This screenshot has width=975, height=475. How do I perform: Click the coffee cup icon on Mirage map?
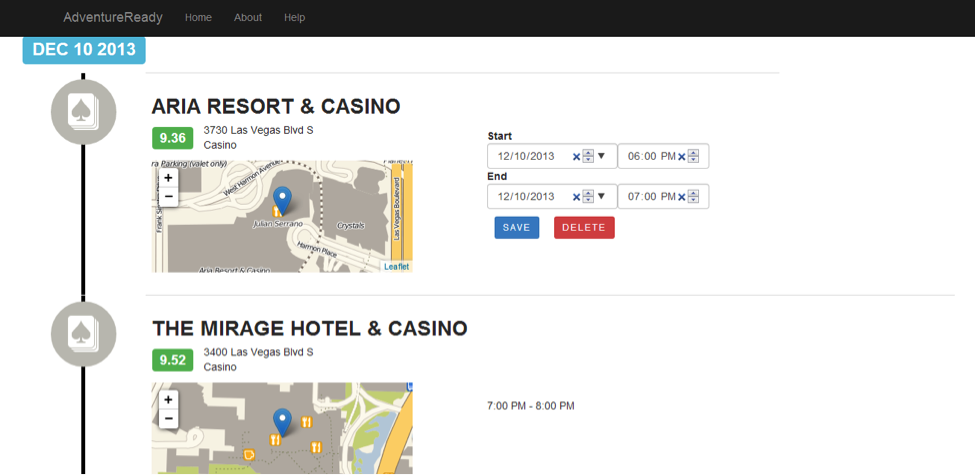click(x=249, y=454)
